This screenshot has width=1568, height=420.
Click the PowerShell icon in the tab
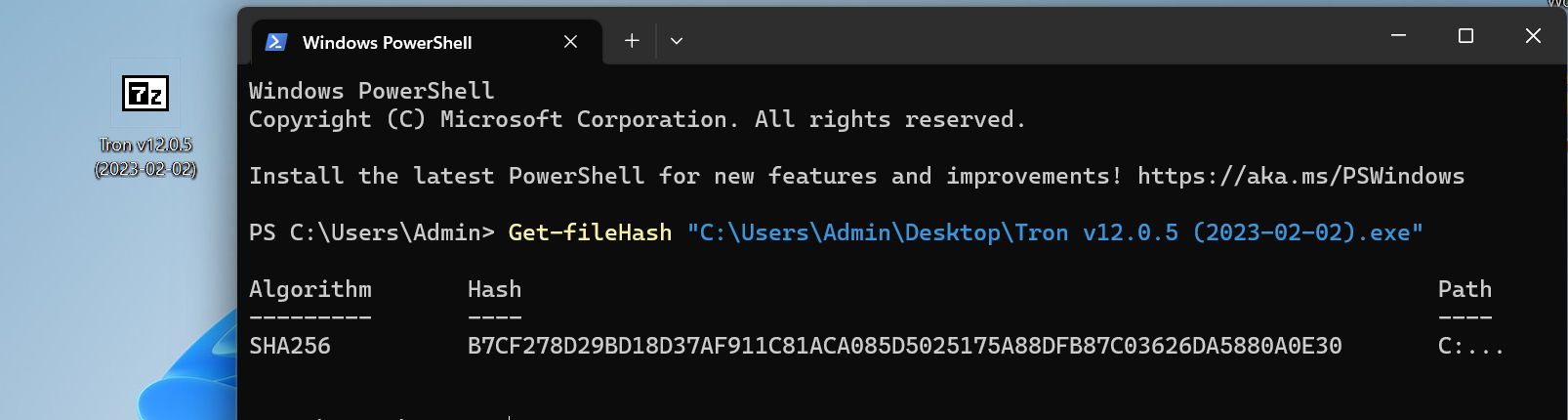click(276, 42)
